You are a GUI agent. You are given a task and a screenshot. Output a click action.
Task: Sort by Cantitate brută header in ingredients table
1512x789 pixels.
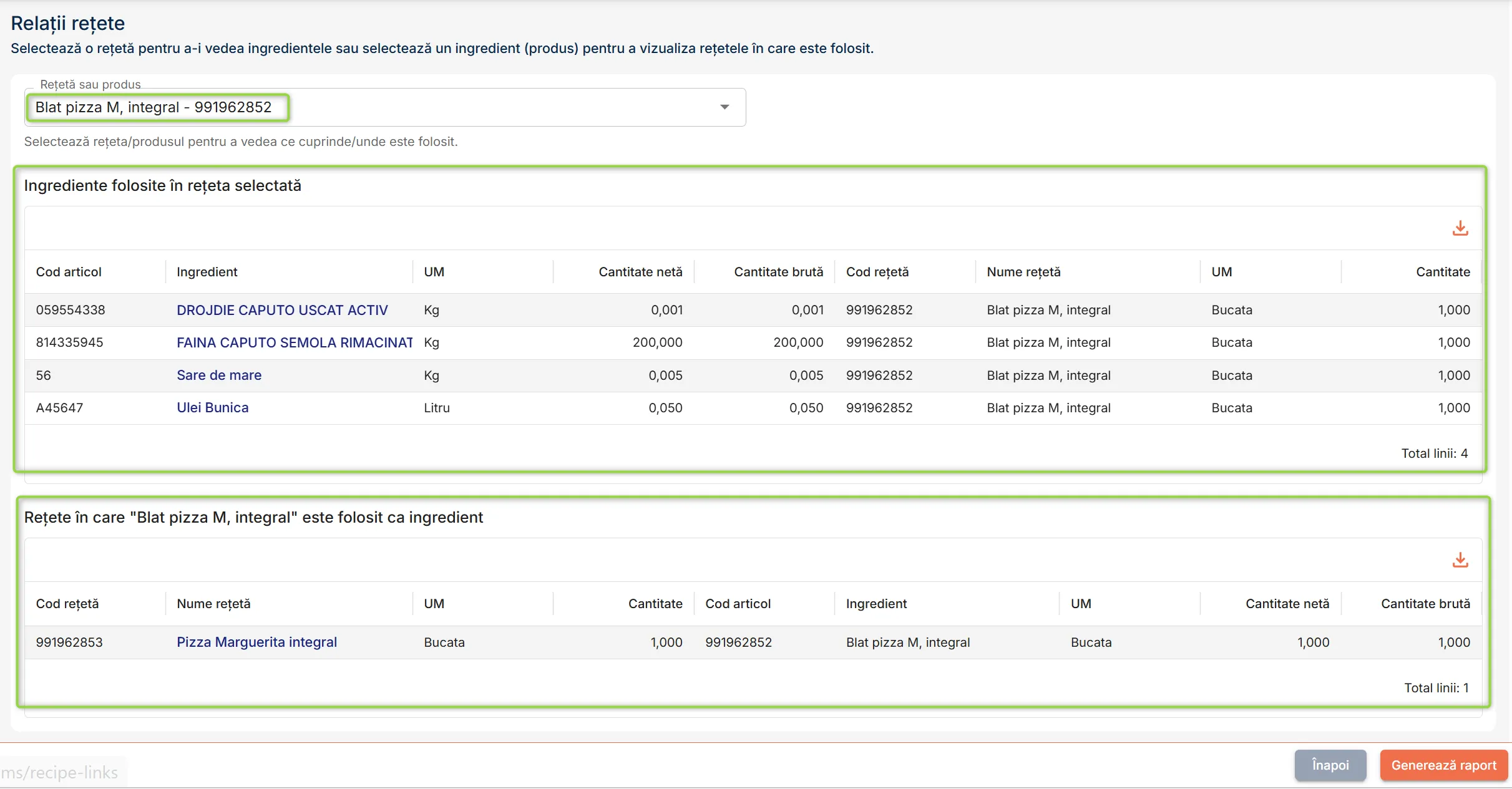(778, 272)
